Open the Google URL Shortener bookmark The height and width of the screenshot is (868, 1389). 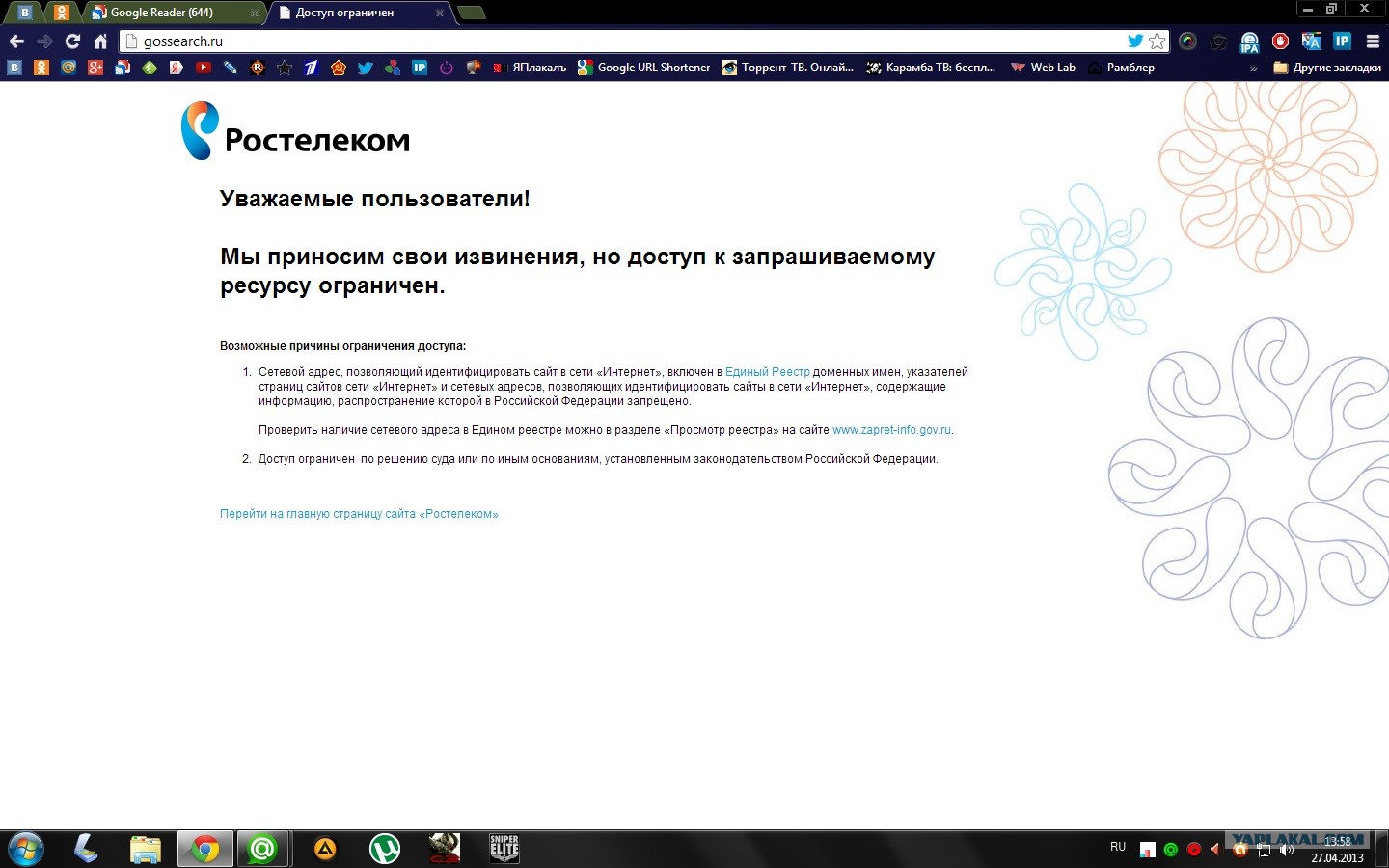(x=643, y=68)
